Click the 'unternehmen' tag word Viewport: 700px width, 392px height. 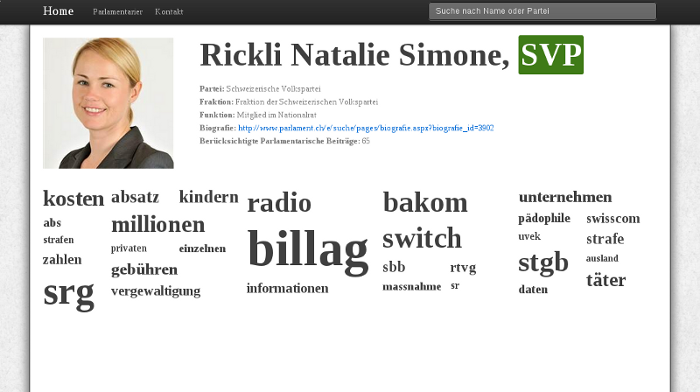pyautogui.click(x=565, y=197)
